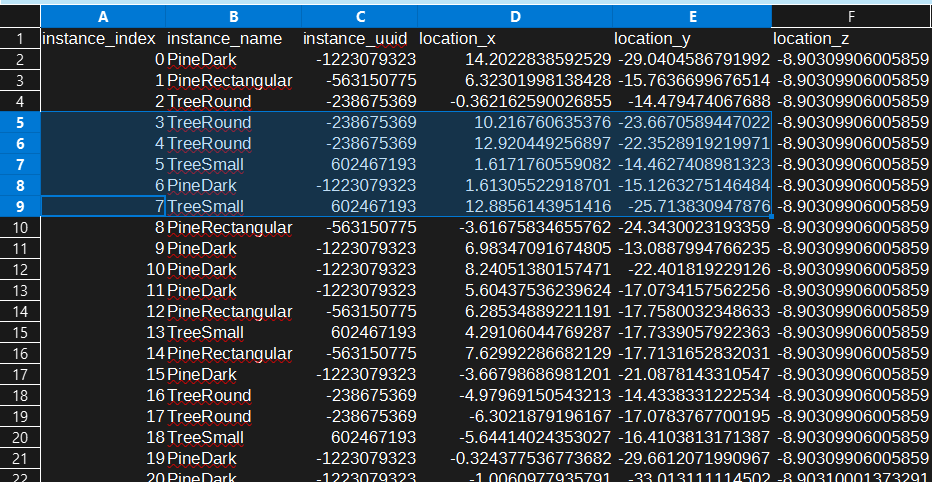Select row 1 header
The height and width of the screenshot is (482, 932).
19,38
